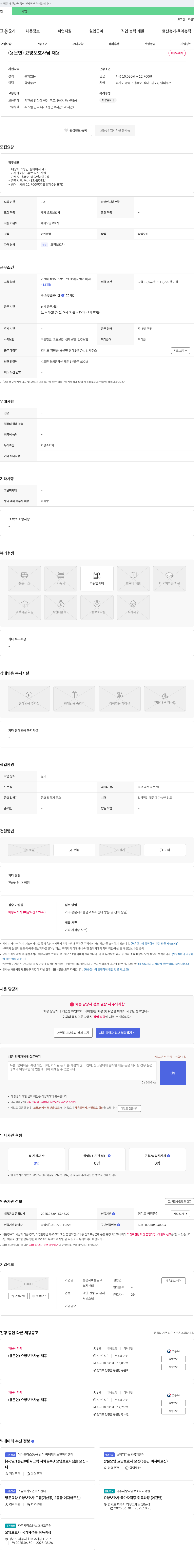Click the 고용24 logo

pos(7,31)
